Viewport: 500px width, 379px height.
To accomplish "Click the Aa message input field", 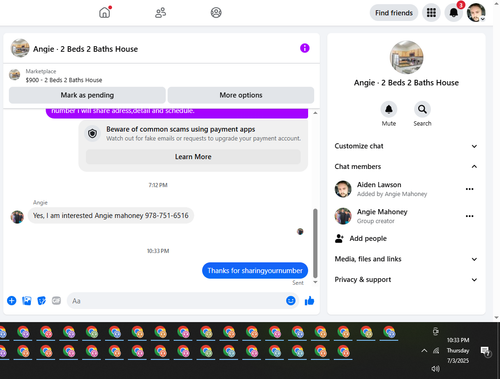I will click(x=176, y=301).
